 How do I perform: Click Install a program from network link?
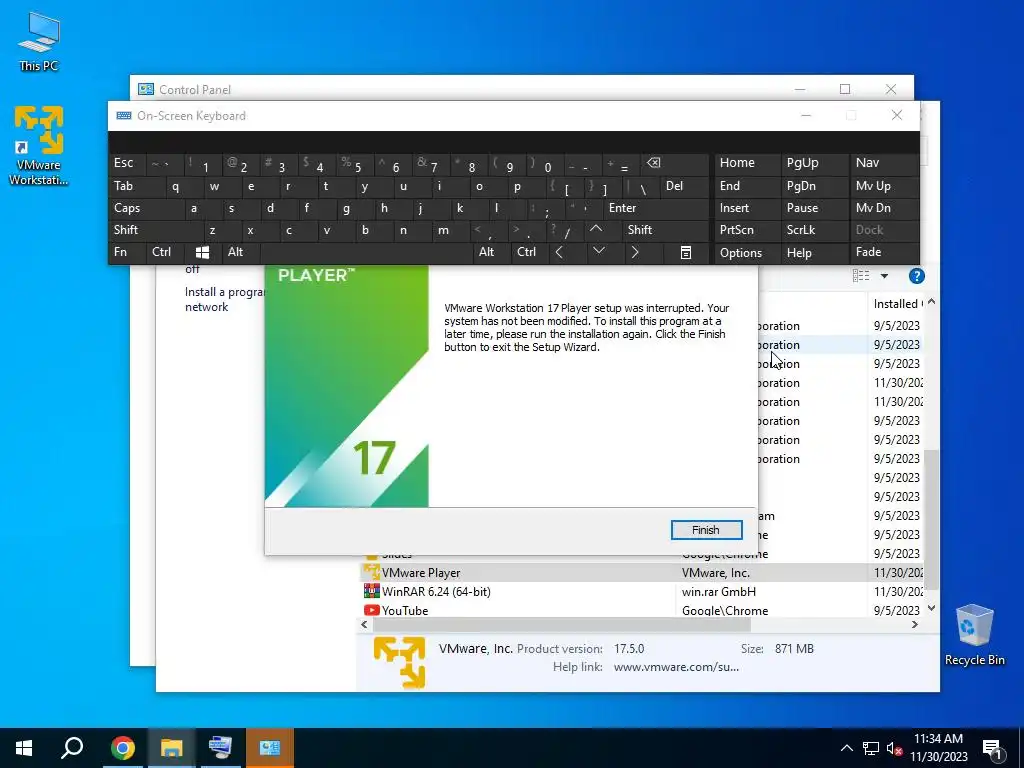(x=225, y=299)
